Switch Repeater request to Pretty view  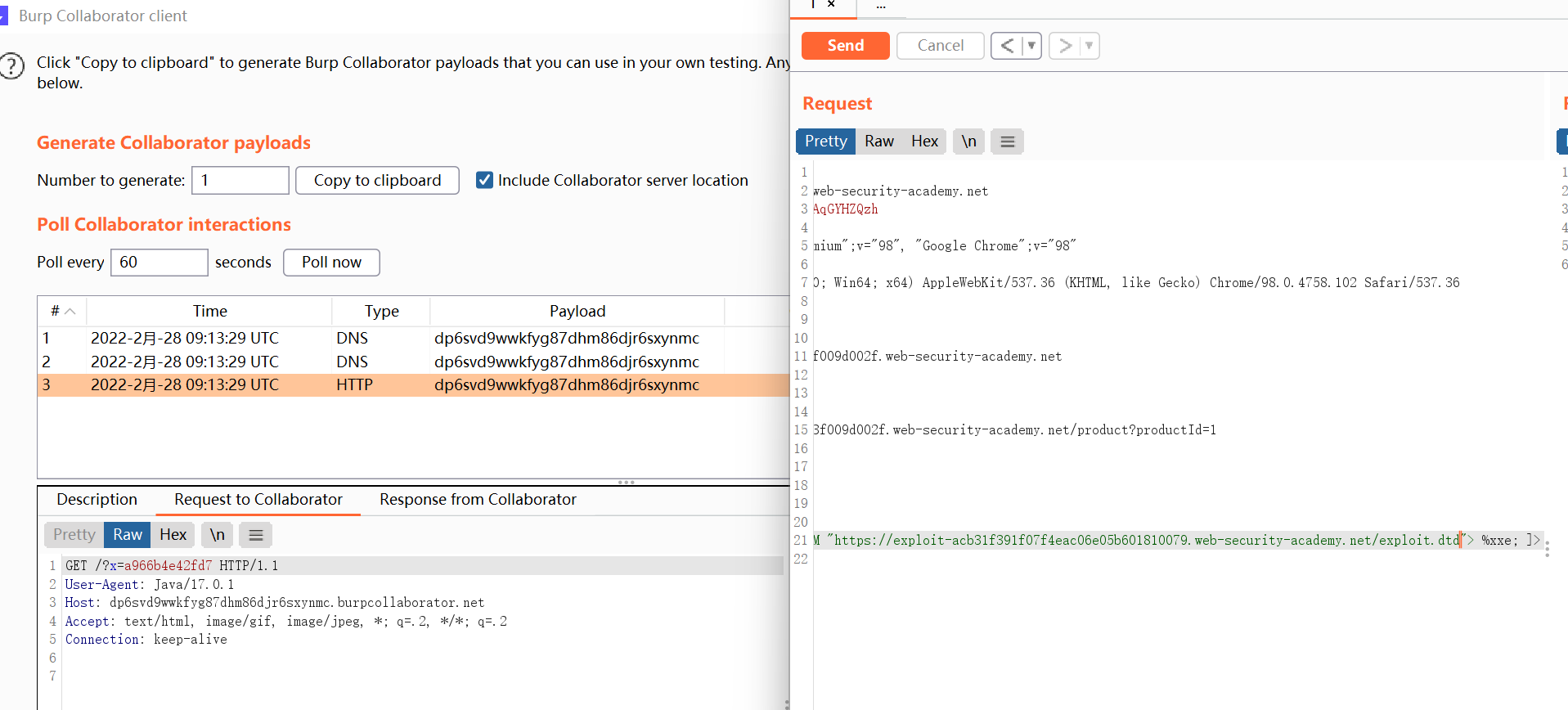826,142
